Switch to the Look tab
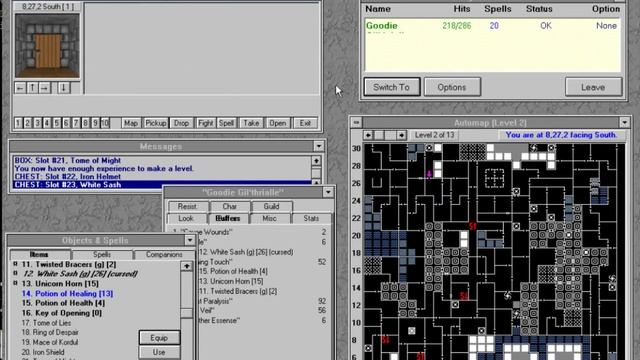The image size is (640, 360). tap(186, 218)
